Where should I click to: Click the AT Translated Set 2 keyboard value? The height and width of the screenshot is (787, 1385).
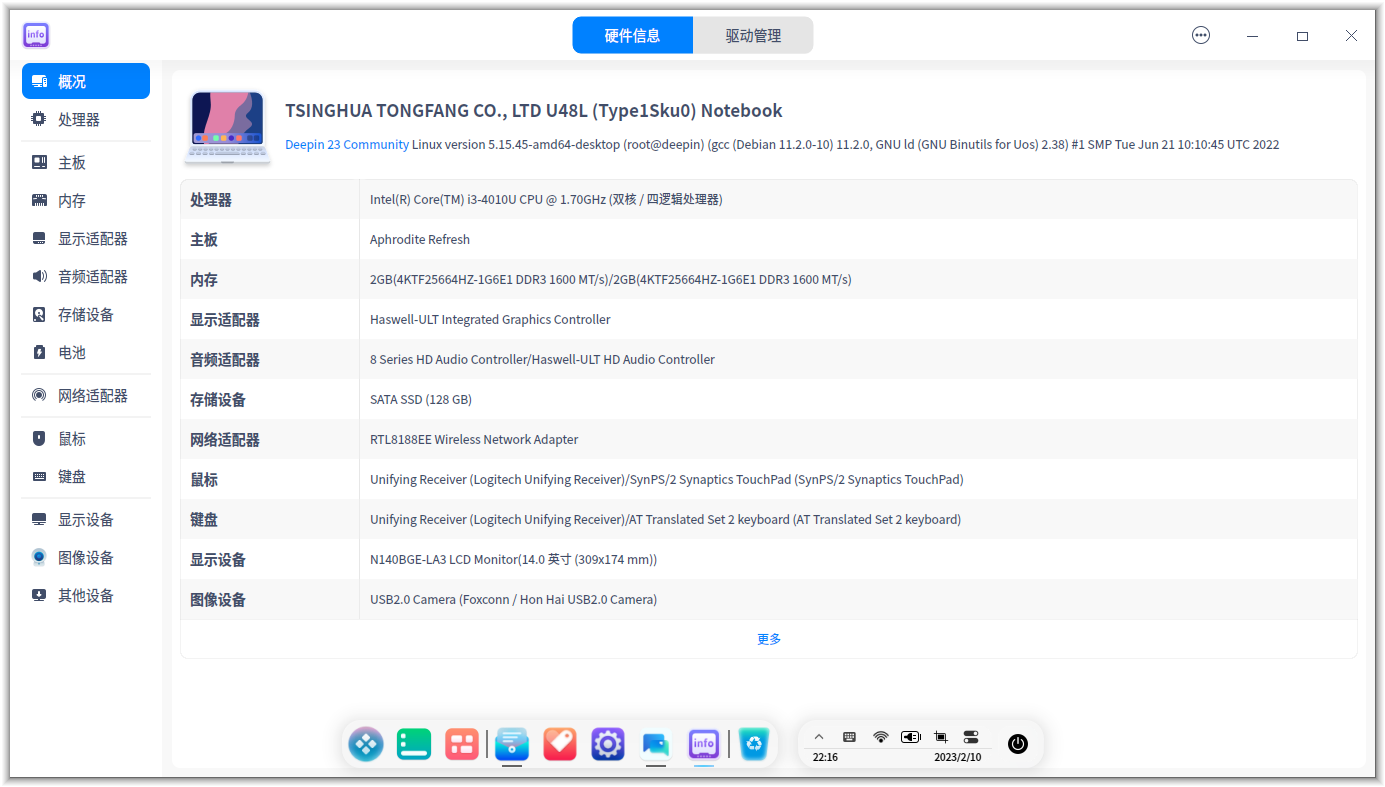[665, 519]
